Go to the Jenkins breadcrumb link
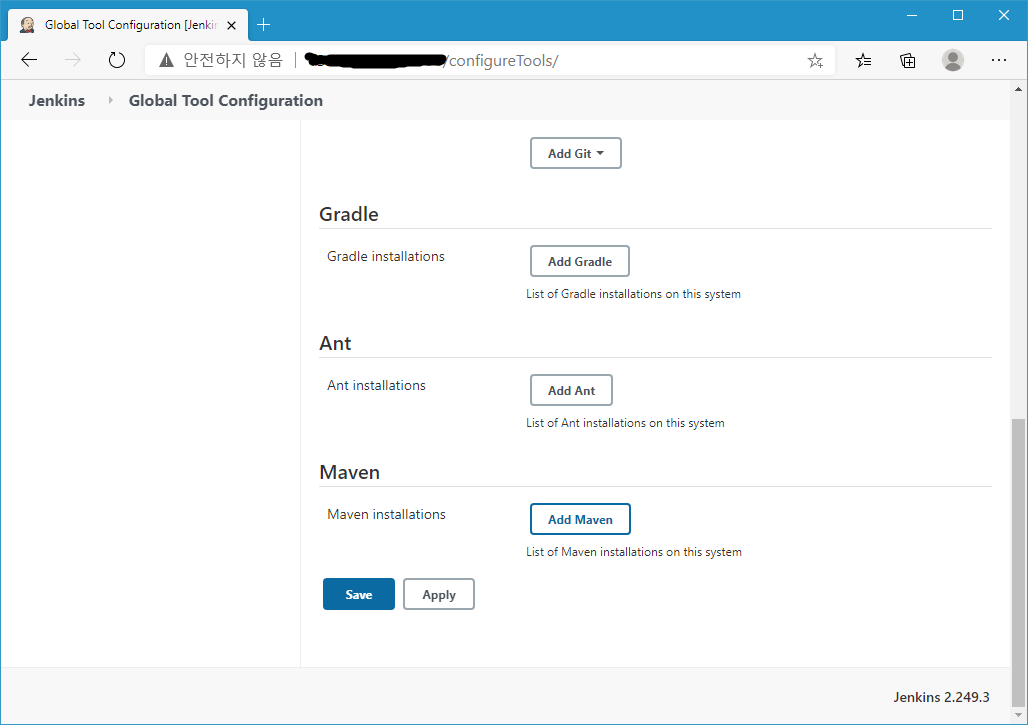 [x=56, y=100]
